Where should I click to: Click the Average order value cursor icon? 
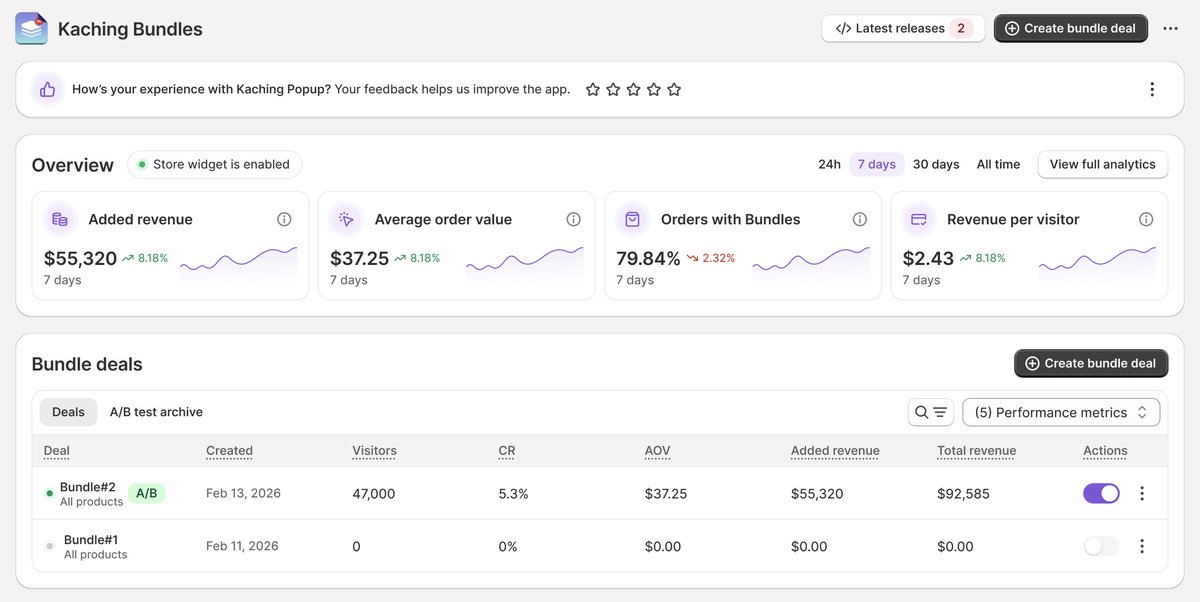point(347,219)
